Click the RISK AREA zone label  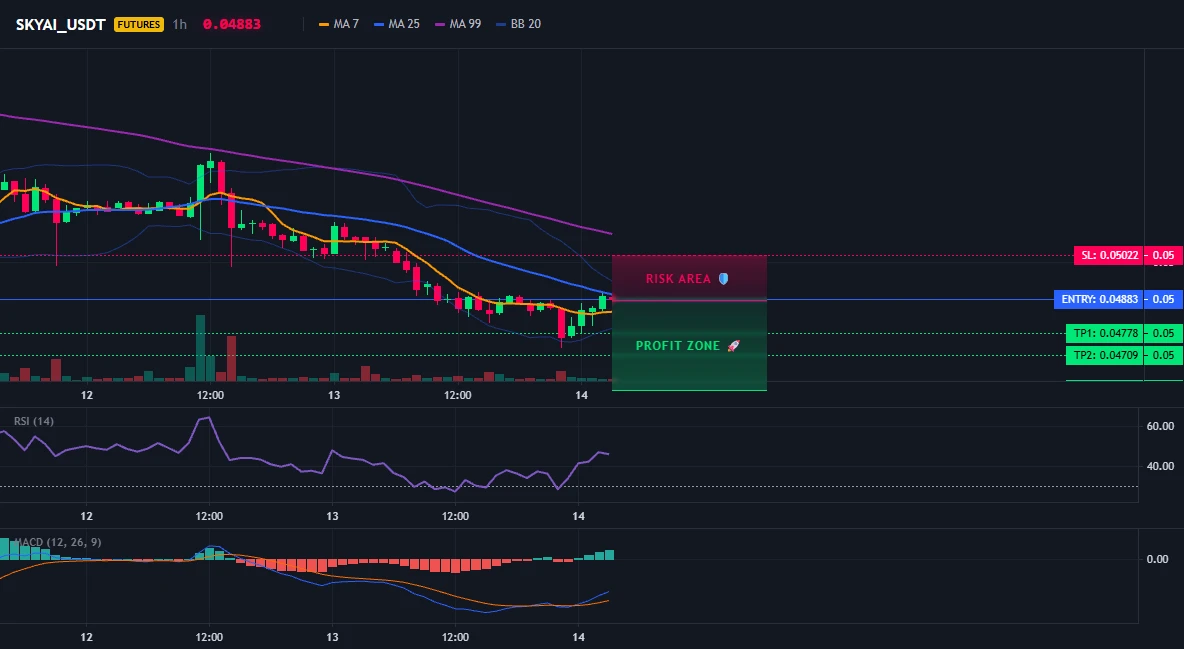click(x=678, y=279)
